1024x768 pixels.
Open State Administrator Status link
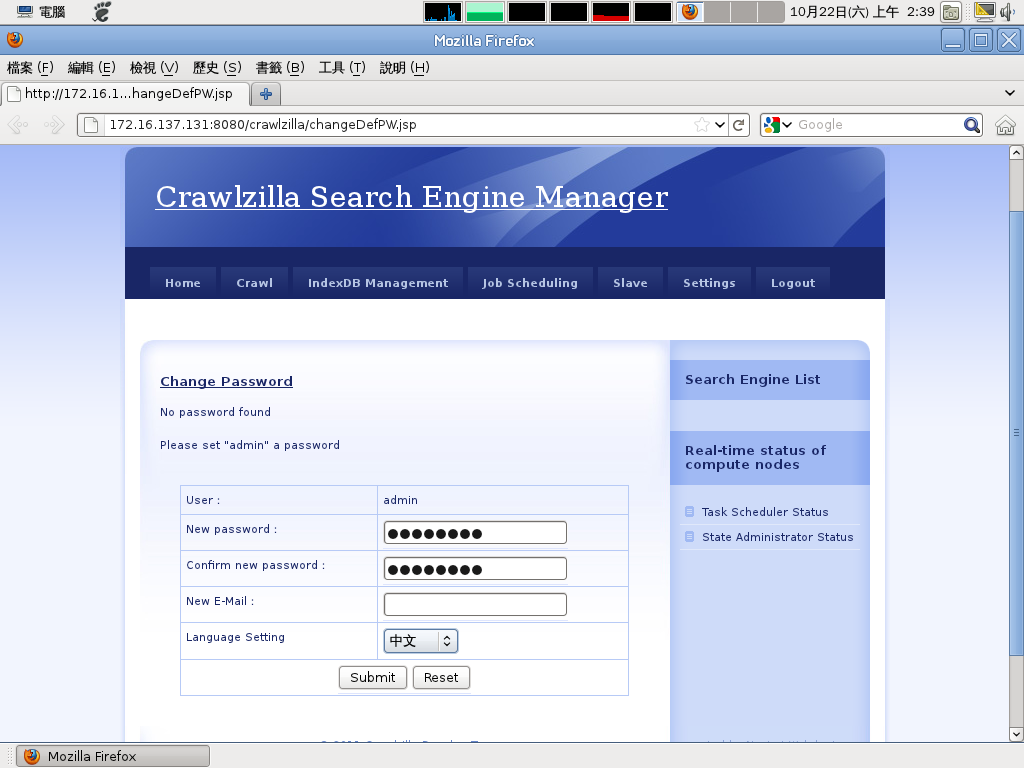point(777,537)
